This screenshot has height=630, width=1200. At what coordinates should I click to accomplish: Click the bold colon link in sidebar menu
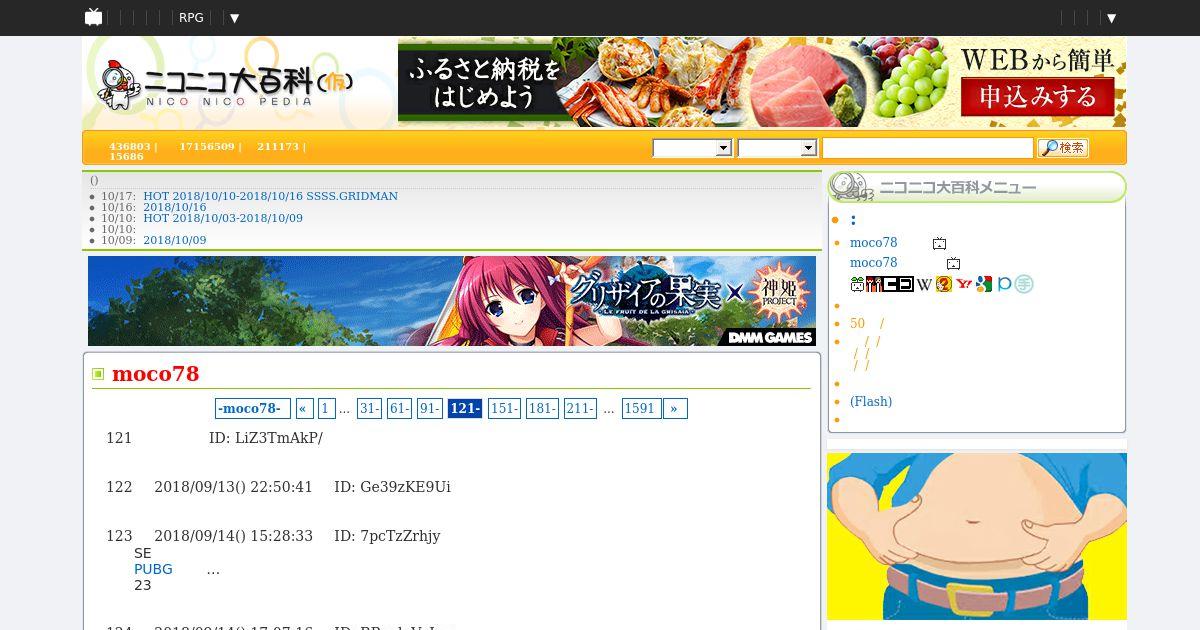pos(853,221)
